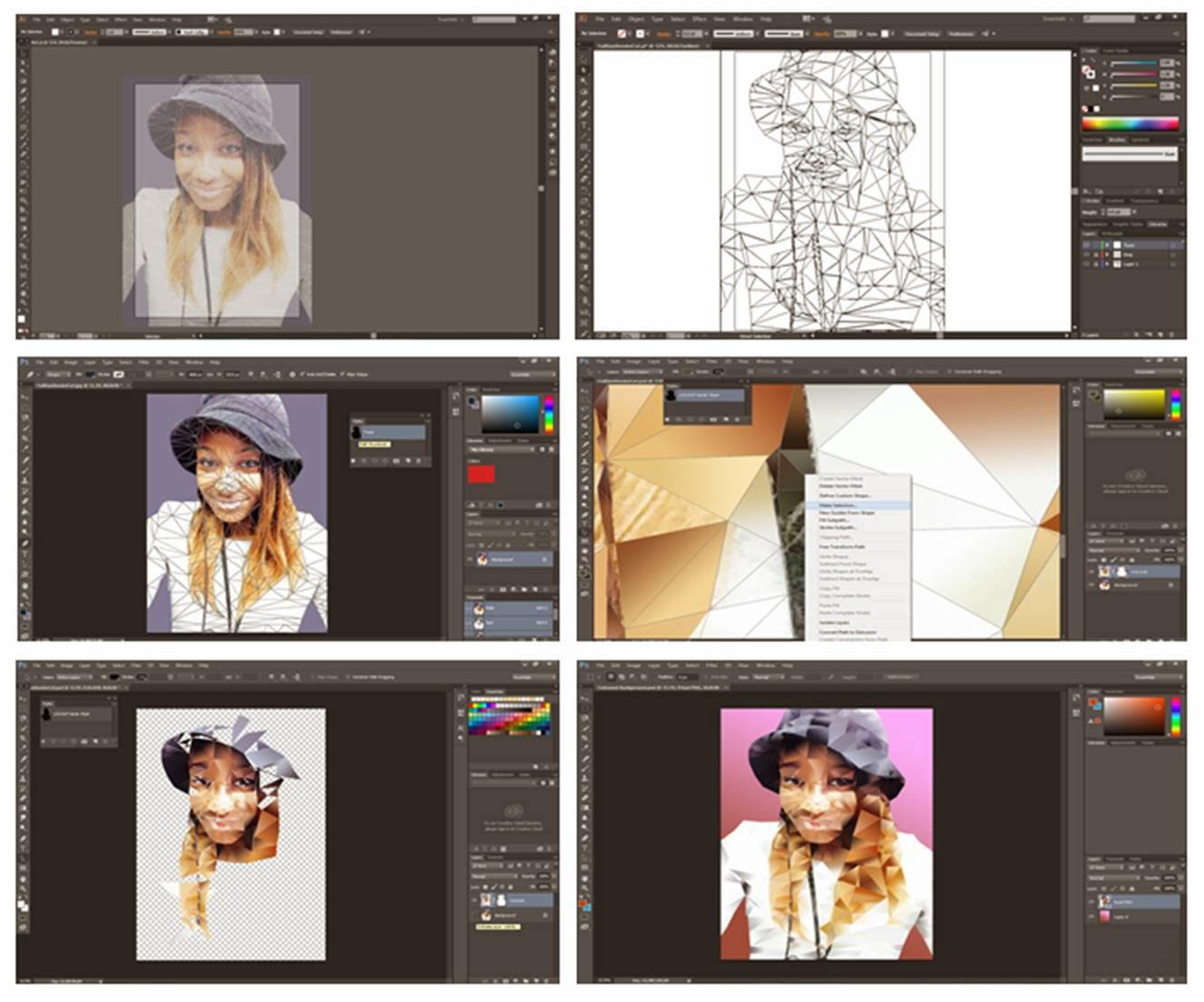The height and width of the screenshot is (1002, 1204).
Task: Pick the red color swatch in Libraries panel
Action: pos(481,473)
